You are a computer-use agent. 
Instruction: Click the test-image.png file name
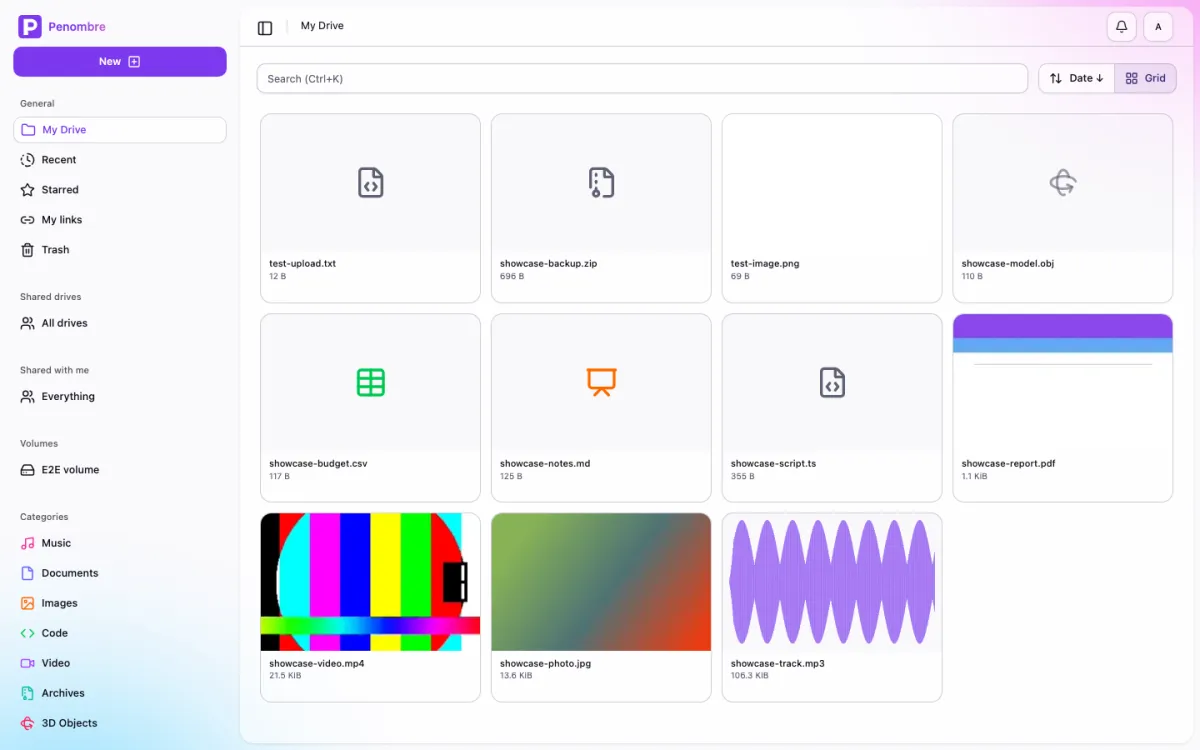[765, 264]
